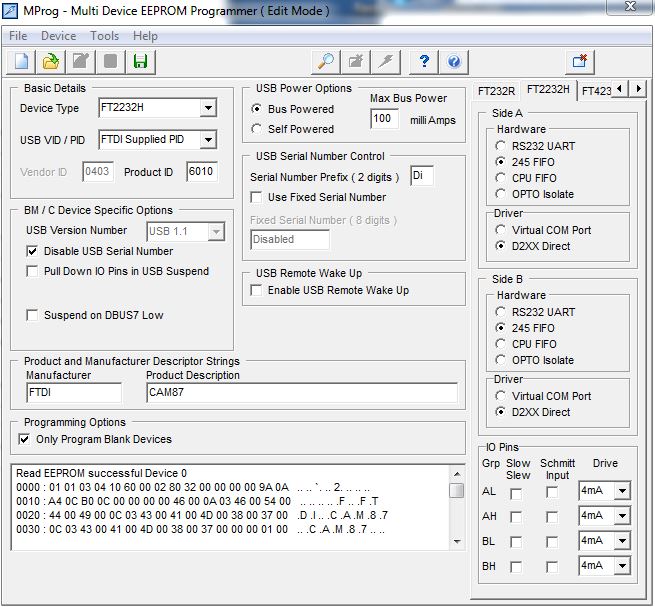Open the File menu
This screenshot has width=655, height=607.
point(18,36)
